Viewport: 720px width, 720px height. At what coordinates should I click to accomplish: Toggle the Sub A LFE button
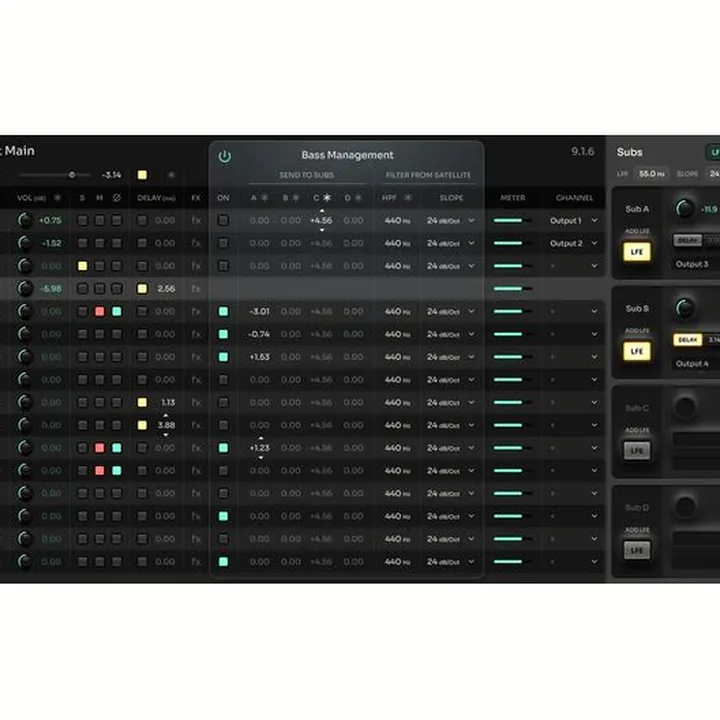coord(636,252)
